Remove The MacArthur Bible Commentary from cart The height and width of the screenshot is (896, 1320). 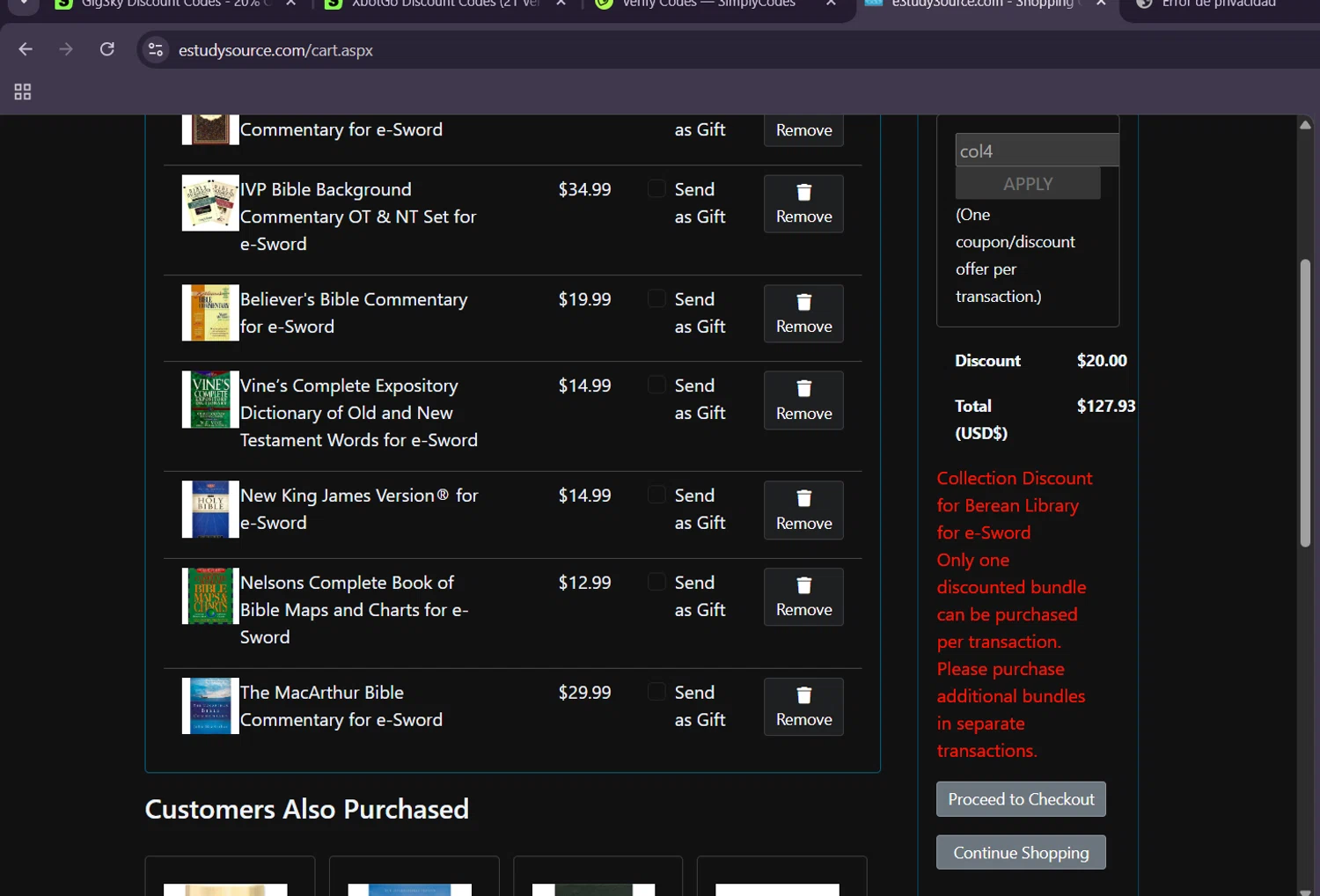[803, 707]
